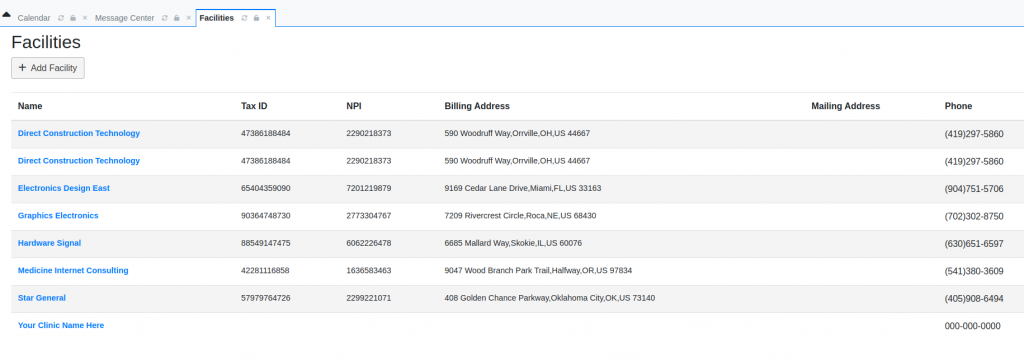The image size is (1024, 360).
Task: Close the Facilities tab
Action: click(268, 18)
